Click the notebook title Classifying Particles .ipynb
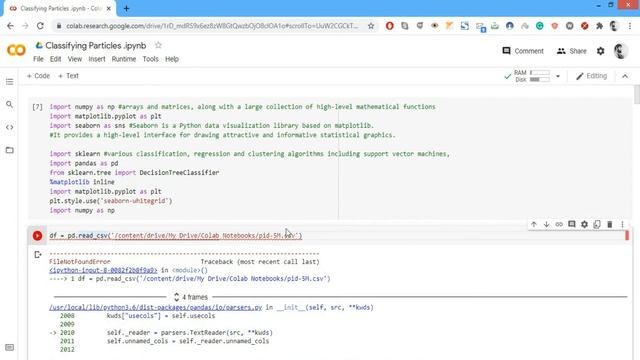640x360 pixels. [96, 46]
